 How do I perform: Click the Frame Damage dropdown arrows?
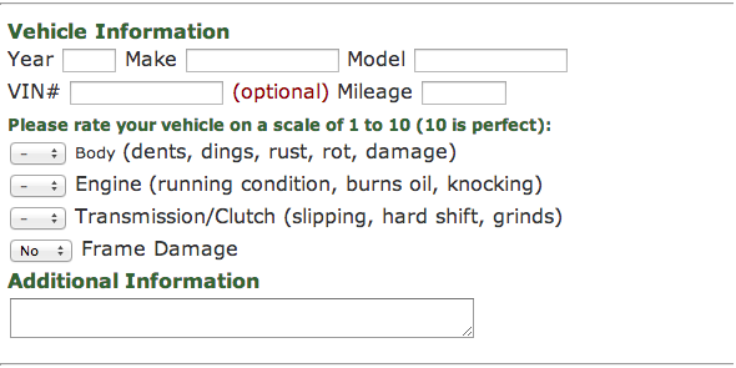(61, 251)
